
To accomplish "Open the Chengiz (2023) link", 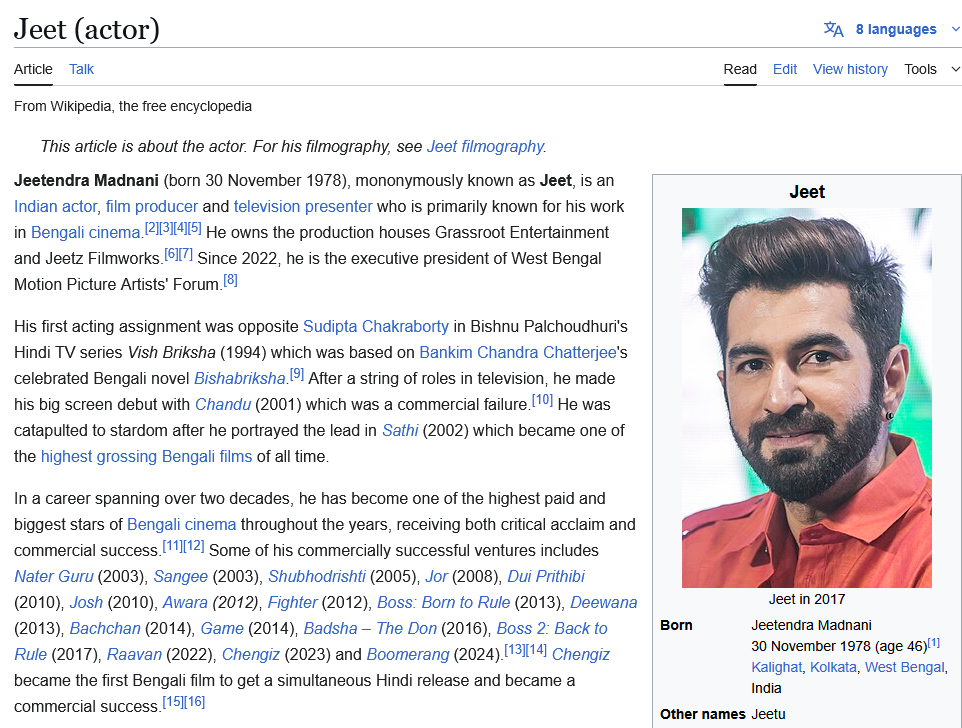I will pos(250,654).
